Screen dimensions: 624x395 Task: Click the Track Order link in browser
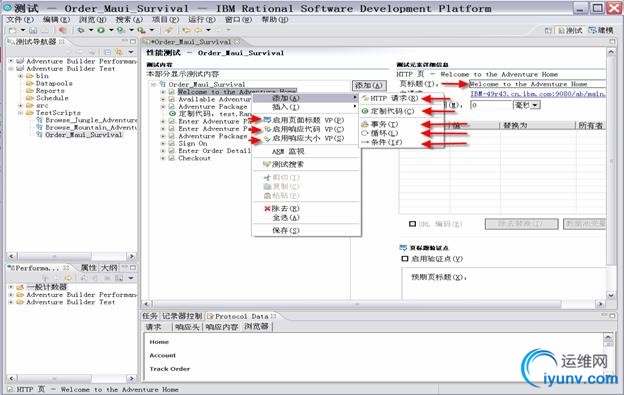point(170,369)
